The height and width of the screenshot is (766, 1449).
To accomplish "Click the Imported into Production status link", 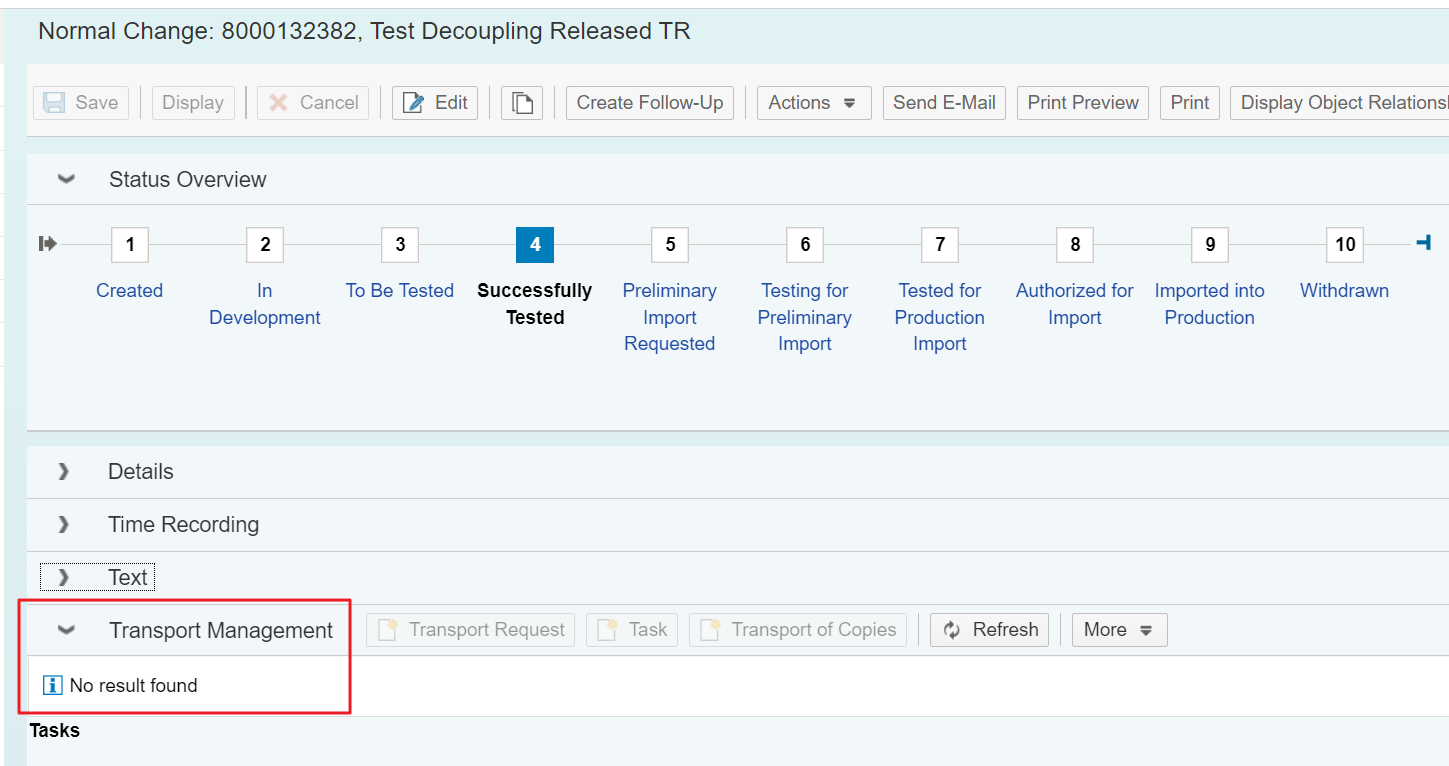I will click(1209, 304).
